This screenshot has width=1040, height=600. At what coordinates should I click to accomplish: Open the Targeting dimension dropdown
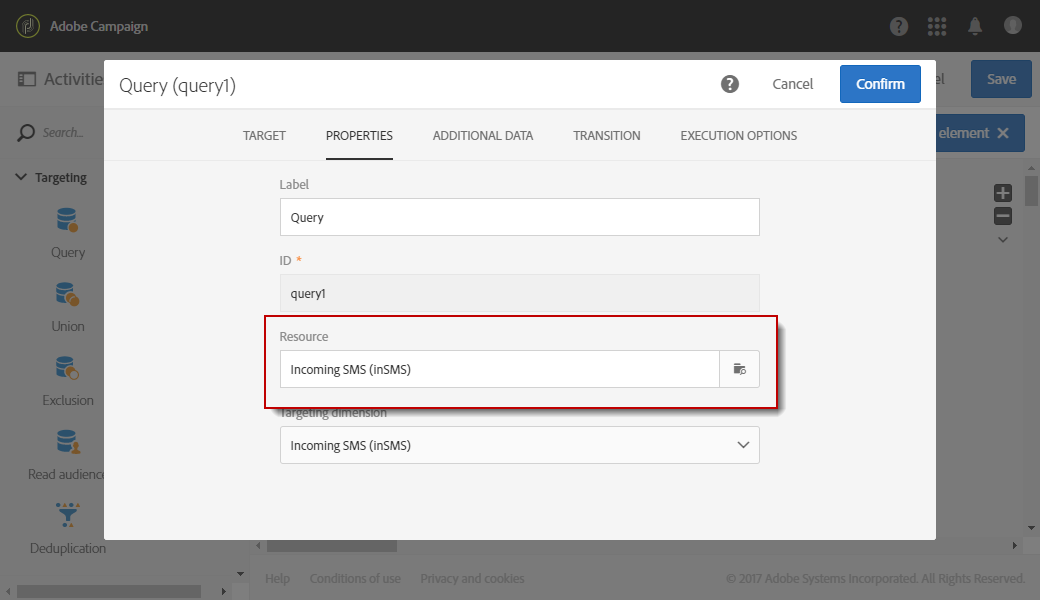(x=520, y=445)
